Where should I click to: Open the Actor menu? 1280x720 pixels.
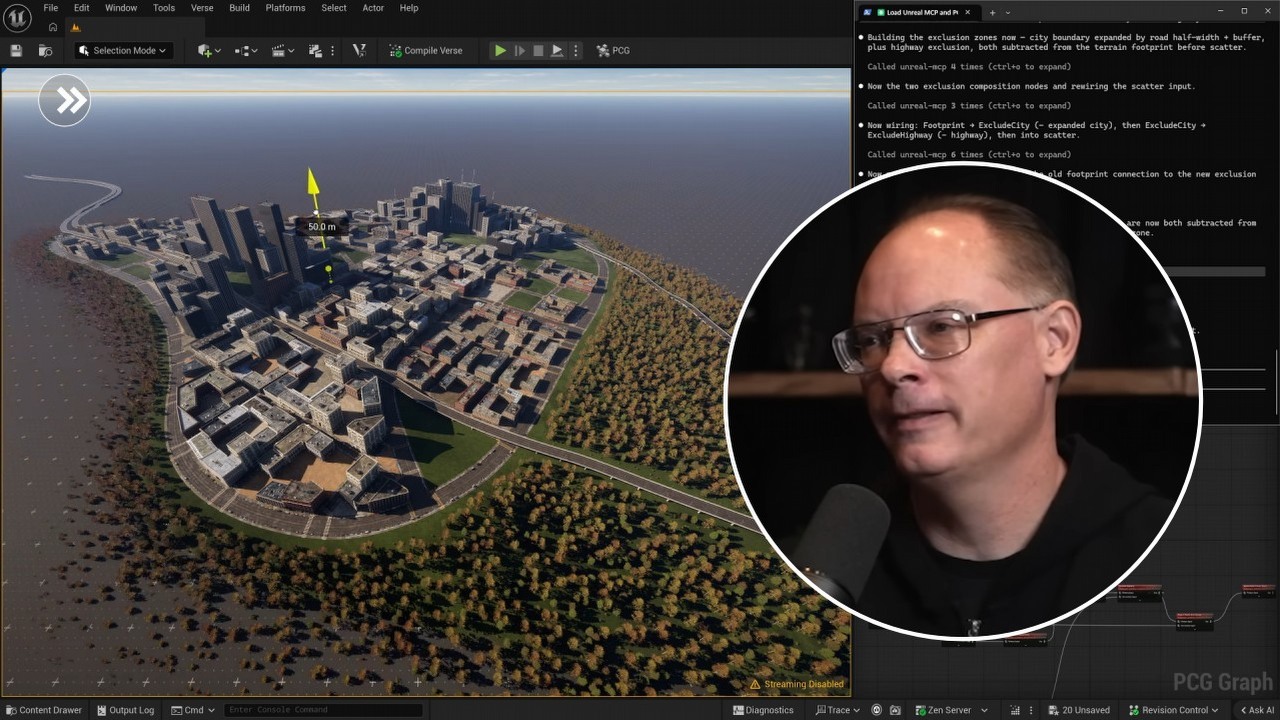tap(373, 8)
